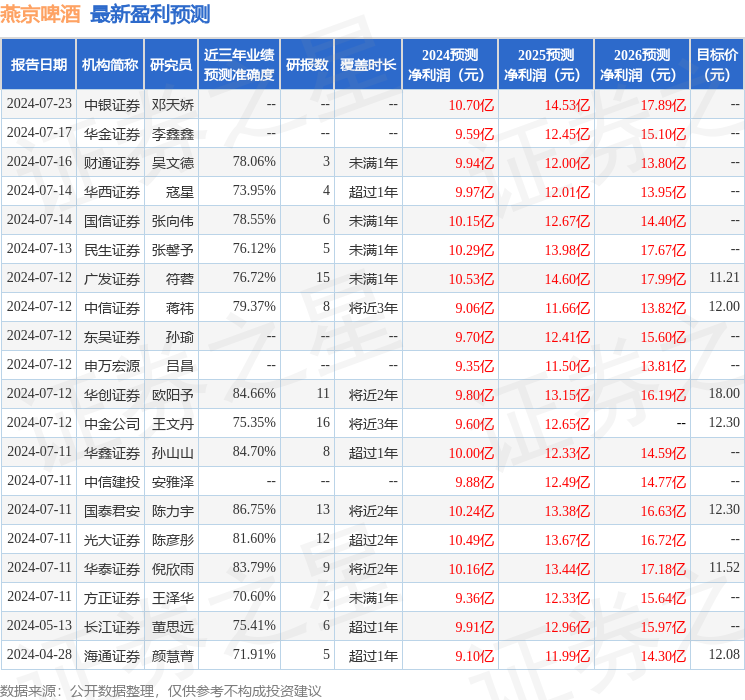Click the 2025预测净利润 column header
The width and height of the screenshot is (745, 700).
click(546, 65)
